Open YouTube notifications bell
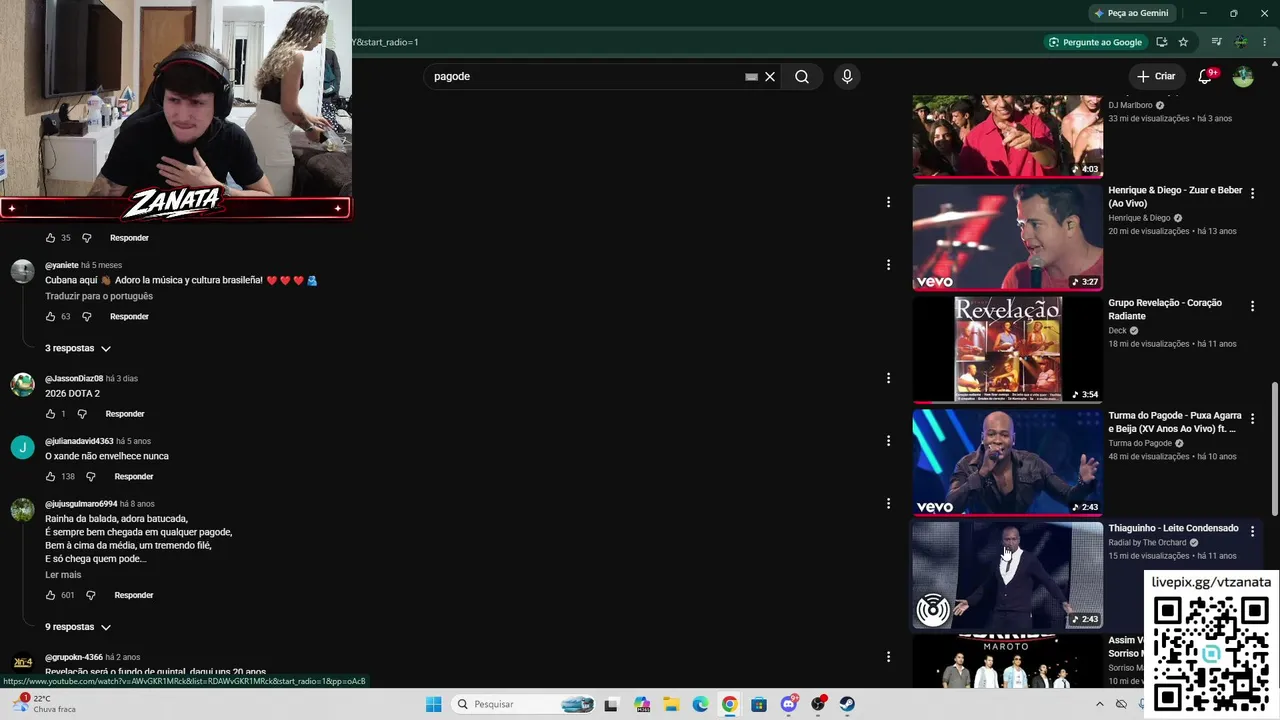The image size is (1280, 720). pos(1205,76)
